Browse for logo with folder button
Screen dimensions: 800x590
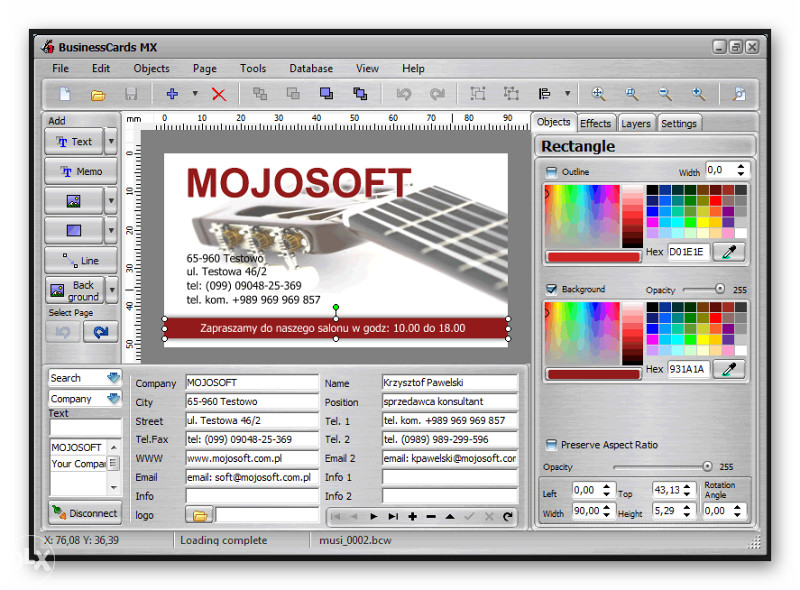(199, 515)
